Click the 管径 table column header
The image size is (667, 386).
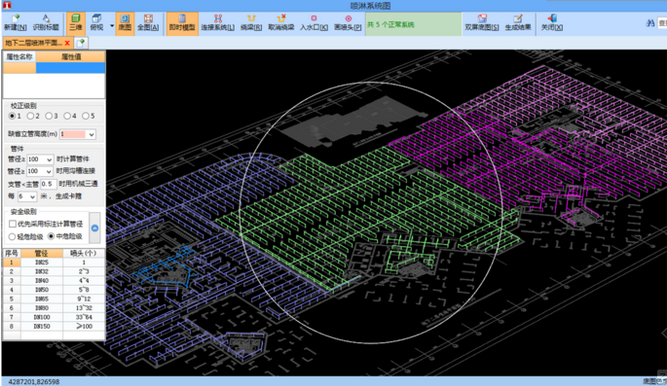[x=41, y=253]
